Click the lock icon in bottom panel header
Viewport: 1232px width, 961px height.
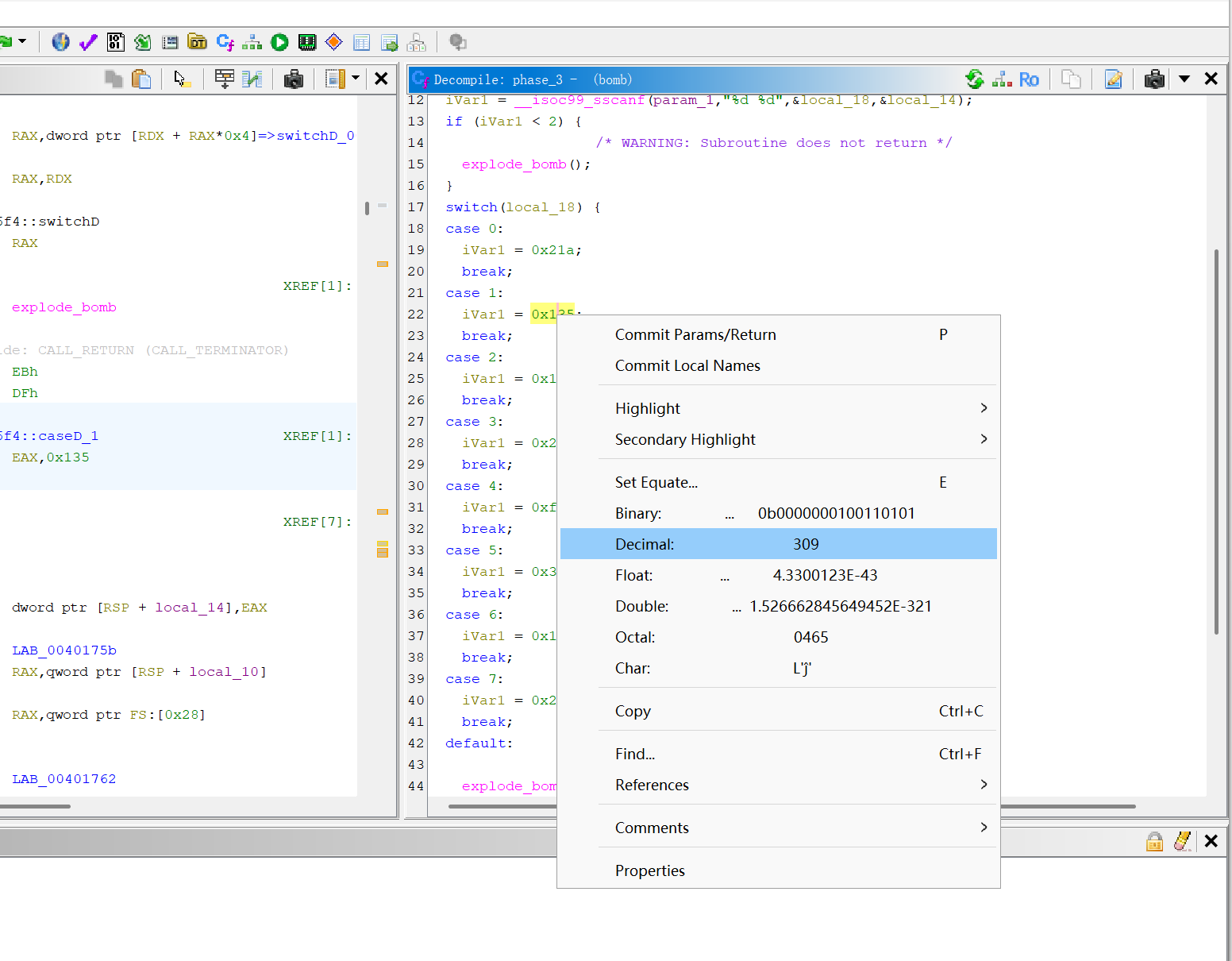coord(1155,841)
